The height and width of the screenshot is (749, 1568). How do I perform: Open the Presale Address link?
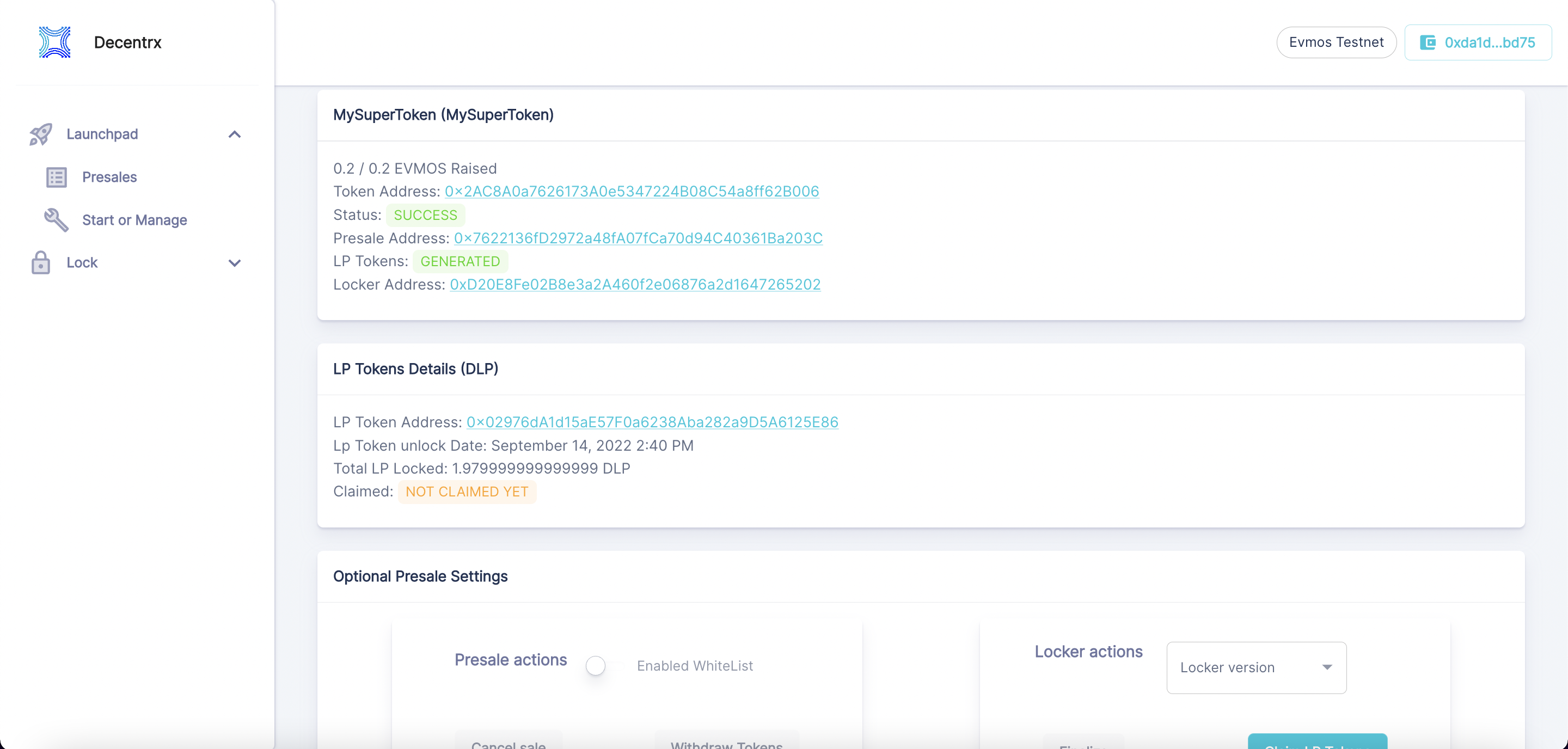pyautogui.click(x=638, y=238)
